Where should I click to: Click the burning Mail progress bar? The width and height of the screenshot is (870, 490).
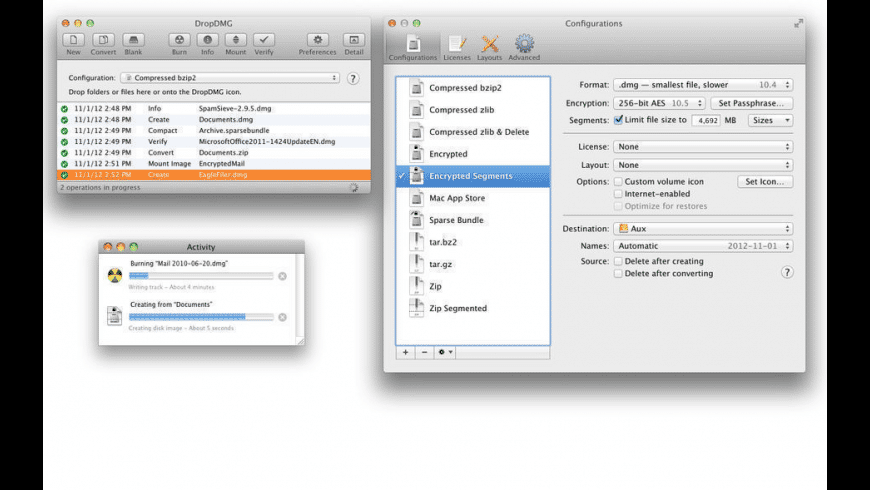tap(201, 276)
